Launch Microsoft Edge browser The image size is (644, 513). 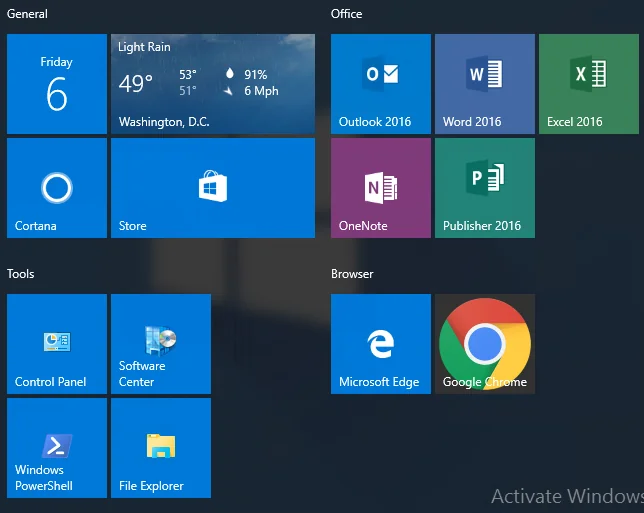[x=381, y=344]
